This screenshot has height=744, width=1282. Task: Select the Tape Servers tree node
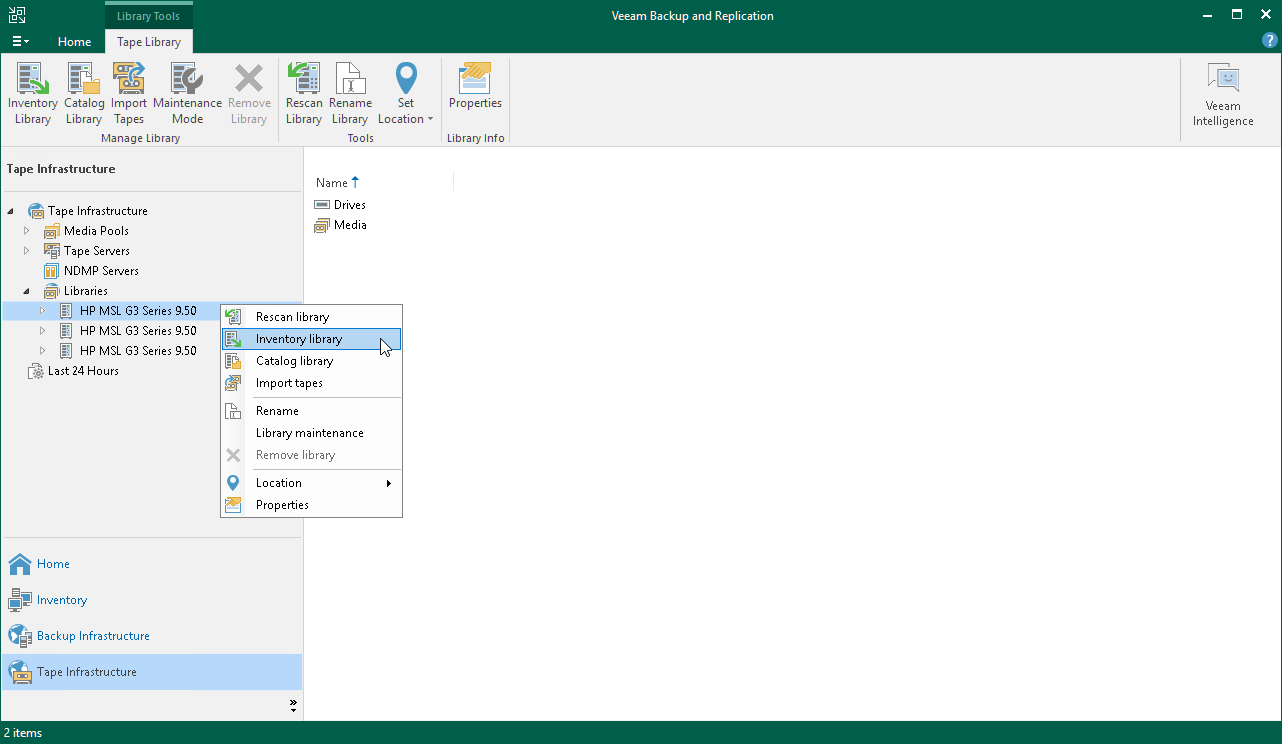[x=96, y=251]
